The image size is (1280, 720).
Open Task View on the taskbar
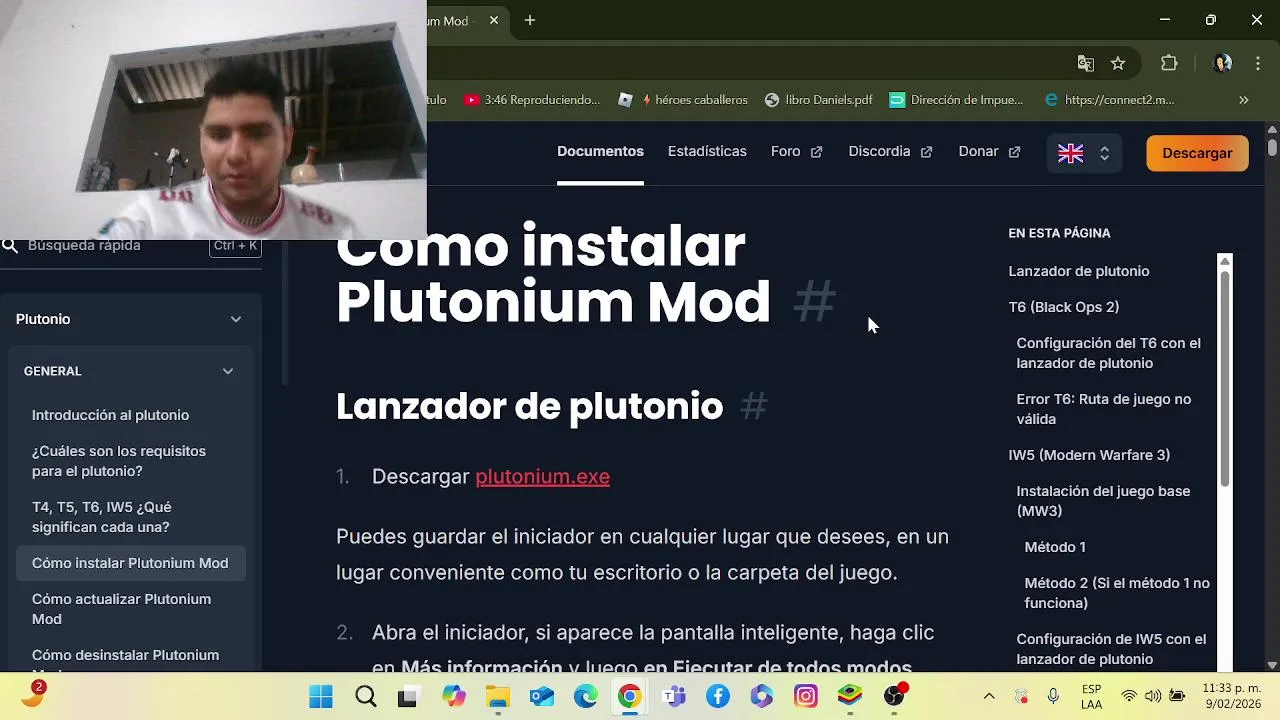(408, 697)
